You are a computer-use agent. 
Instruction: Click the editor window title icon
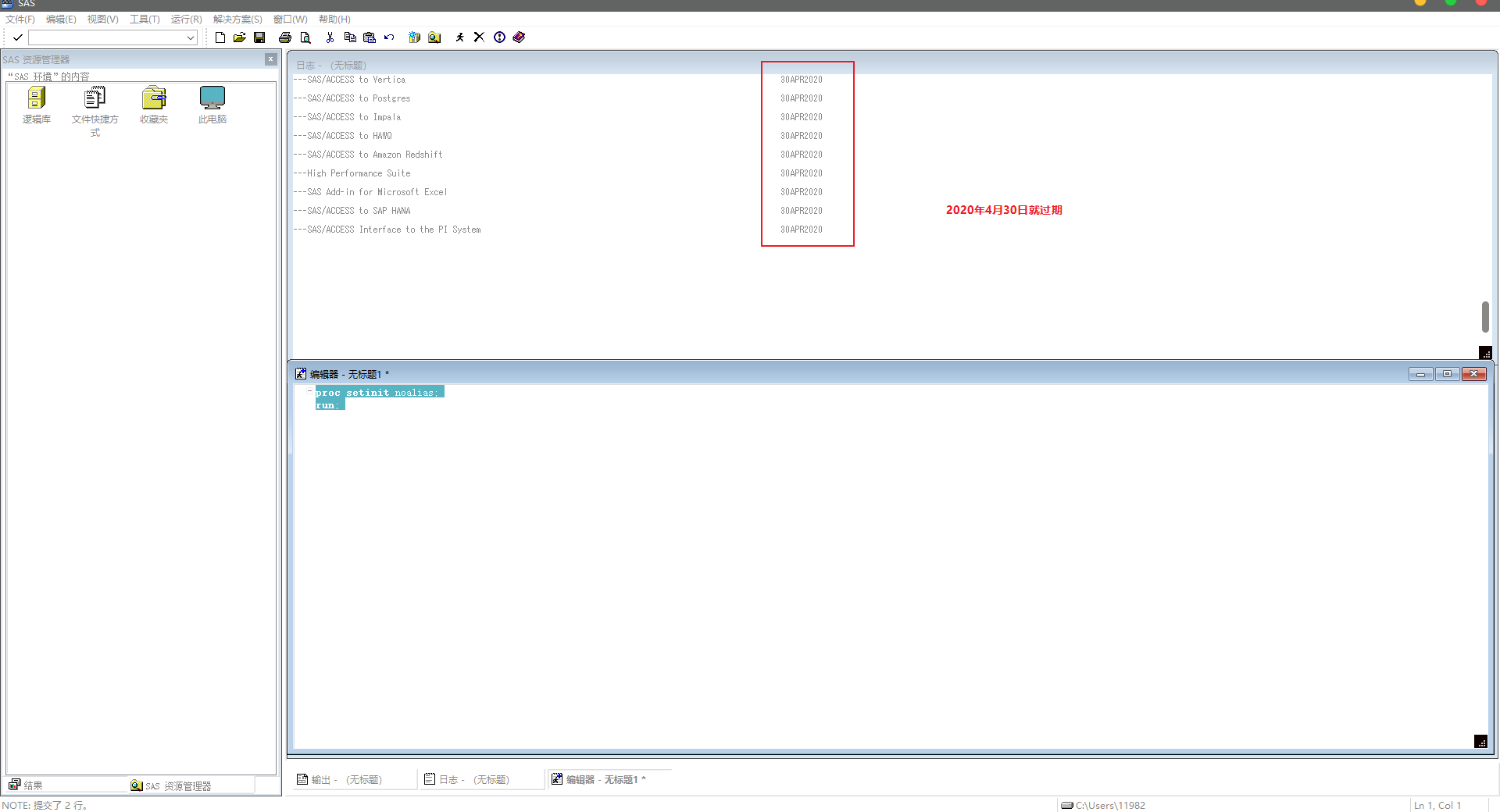pyautogui.click(x=301, y=374)
